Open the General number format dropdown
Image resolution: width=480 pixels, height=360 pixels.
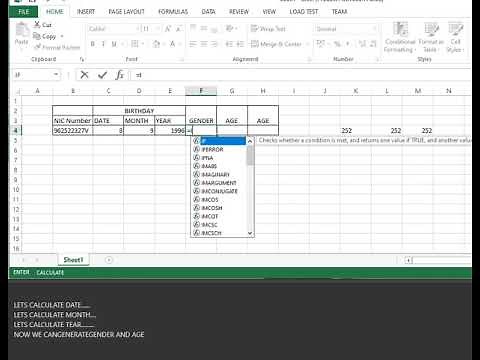375,29
